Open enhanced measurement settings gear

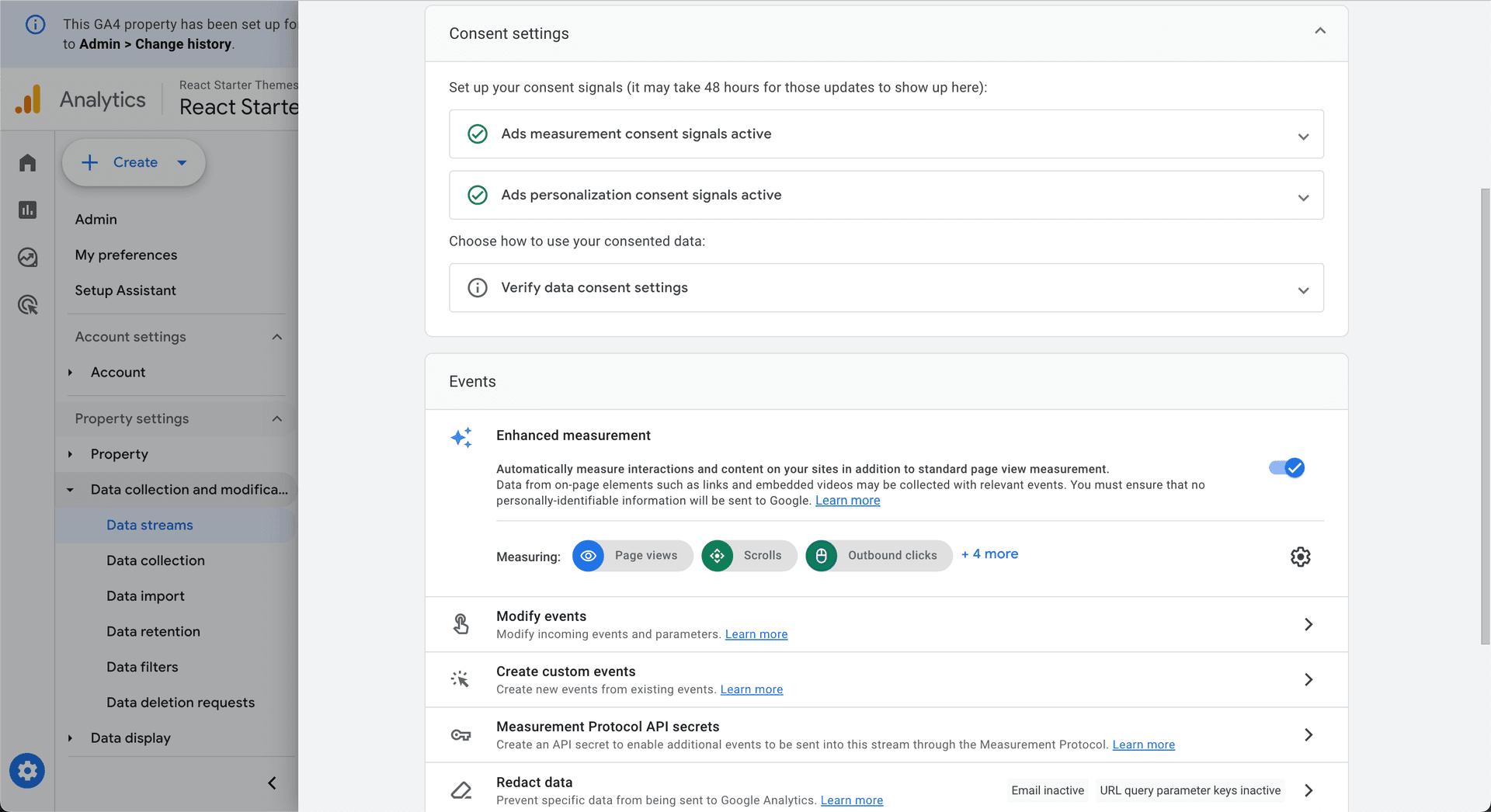(x=1300, y=557)
